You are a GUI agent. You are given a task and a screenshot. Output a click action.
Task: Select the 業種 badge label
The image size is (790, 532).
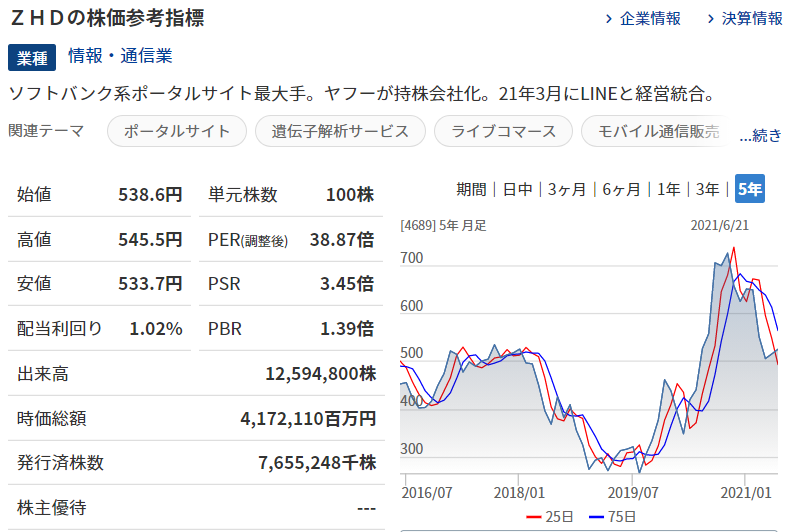click(x=32, y=57)
